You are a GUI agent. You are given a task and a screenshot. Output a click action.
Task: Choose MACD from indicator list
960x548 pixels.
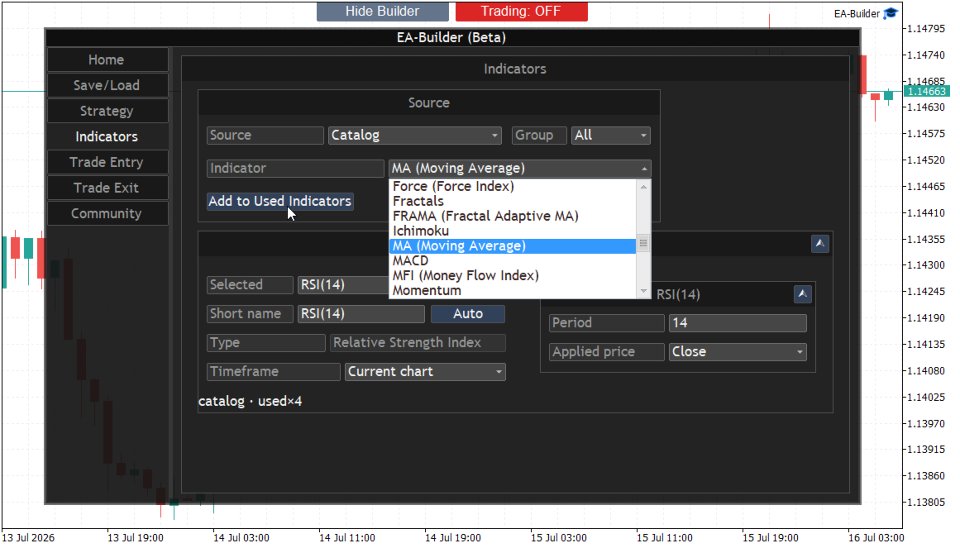pyautogui.click(x=513, y=261)
